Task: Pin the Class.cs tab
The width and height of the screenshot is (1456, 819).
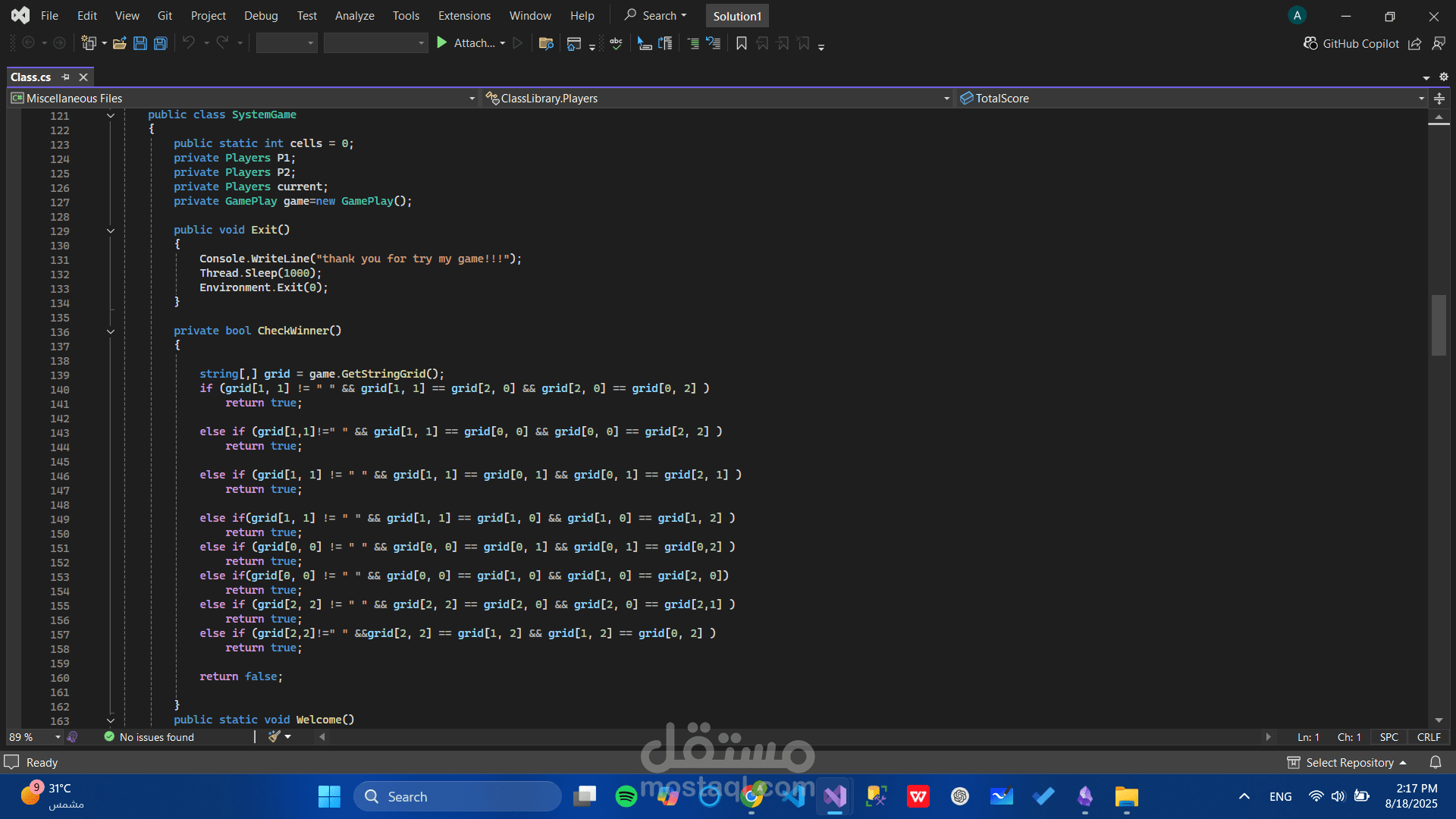Action: click(66, 77)
